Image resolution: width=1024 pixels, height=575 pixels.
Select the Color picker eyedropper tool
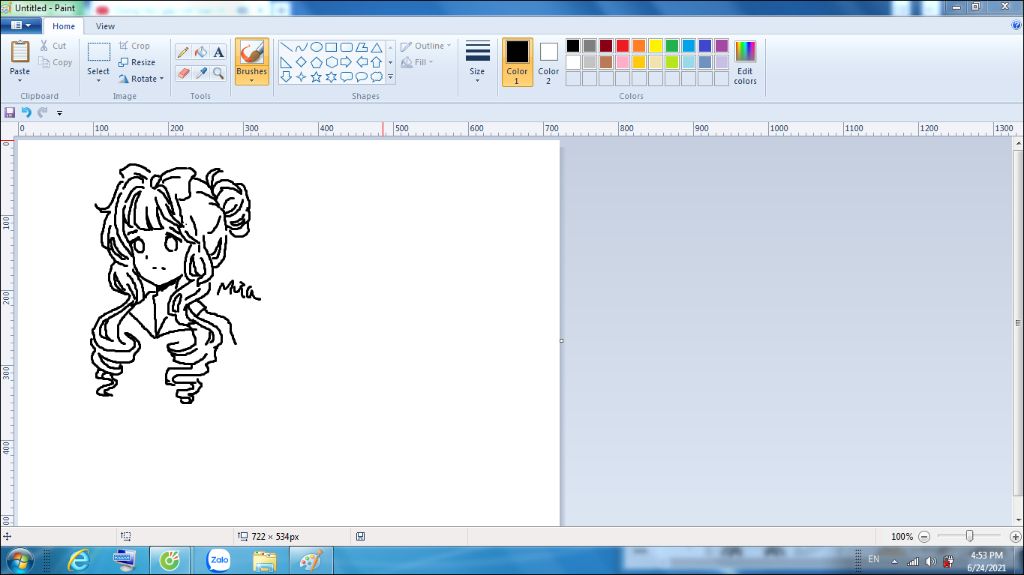point(201,73)
